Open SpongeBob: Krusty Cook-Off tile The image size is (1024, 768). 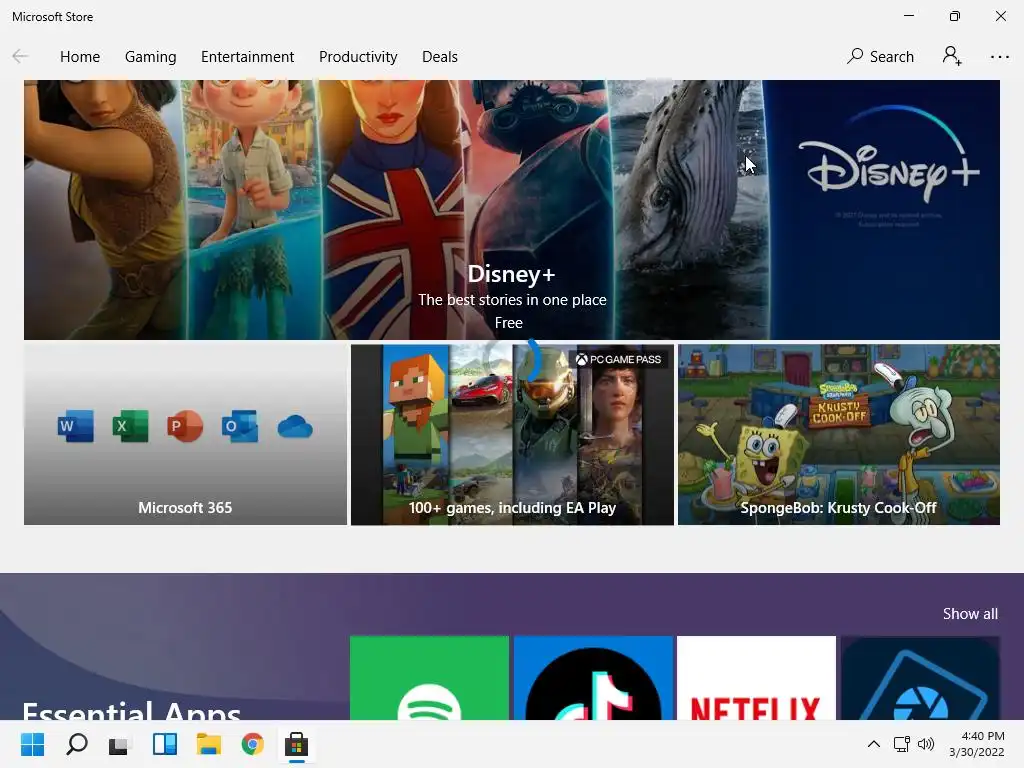pos(839,434)
